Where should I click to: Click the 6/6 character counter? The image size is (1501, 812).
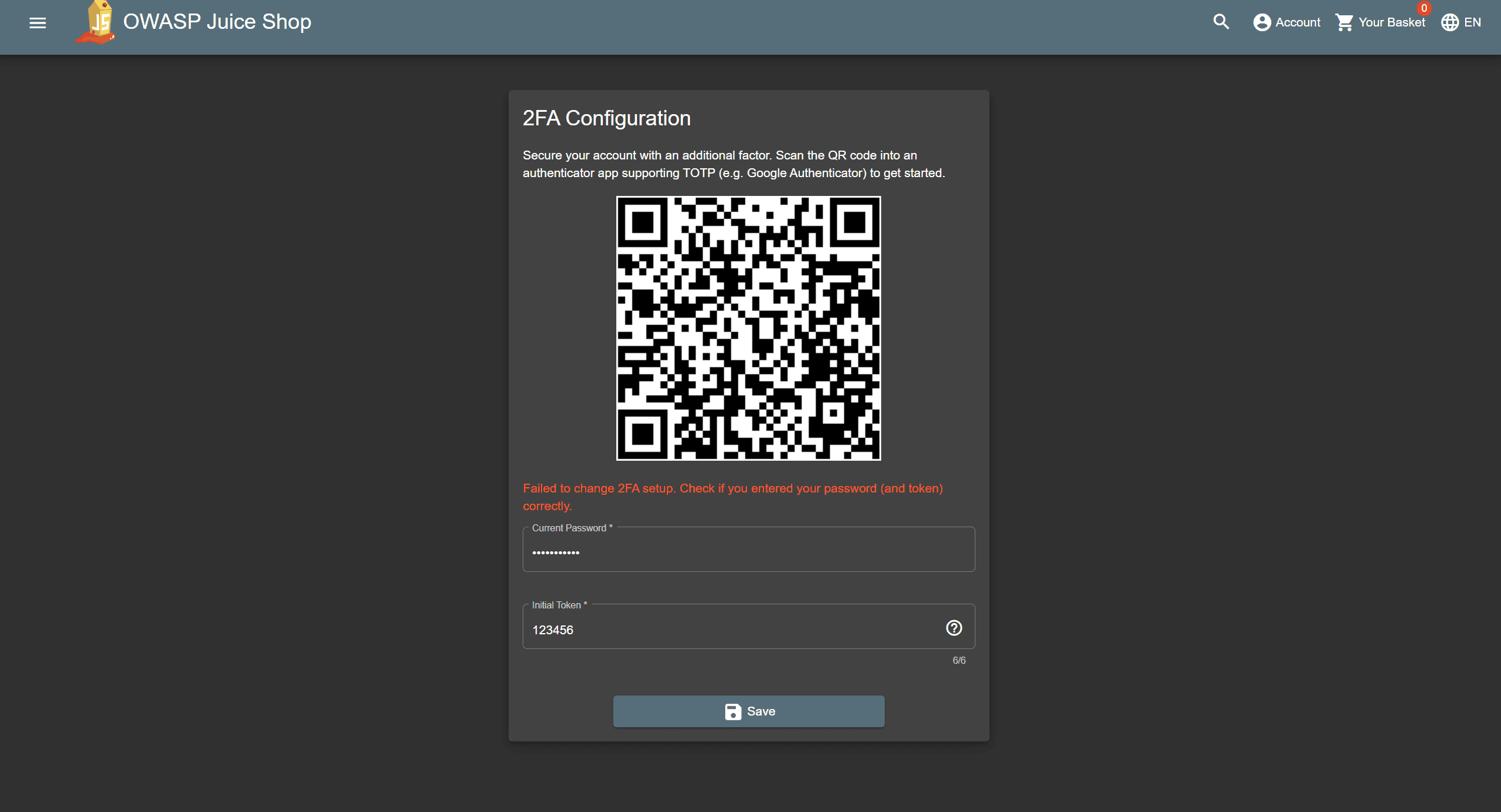point(959,660)
